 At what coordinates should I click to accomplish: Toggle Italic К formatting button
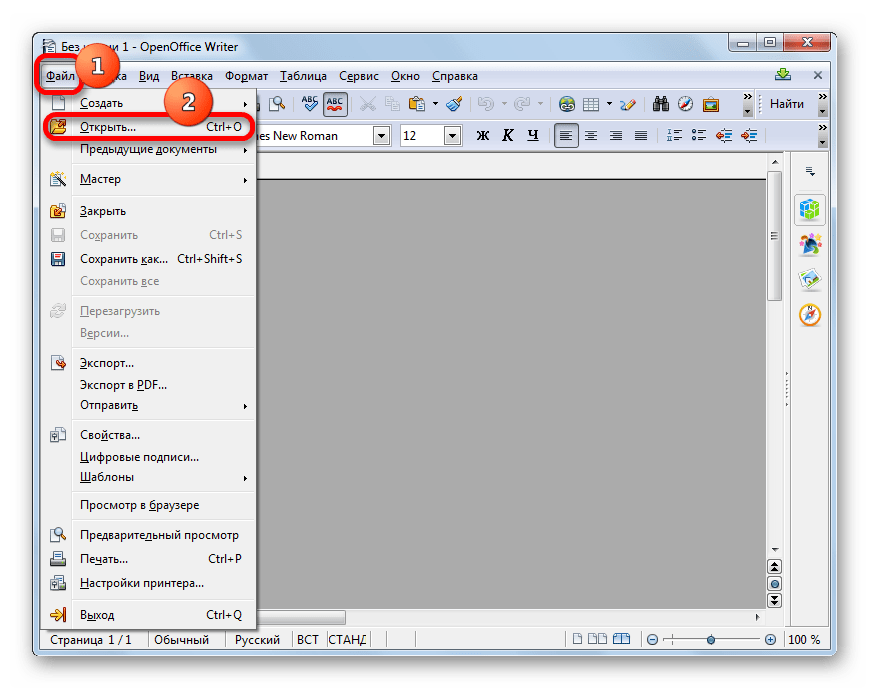(508, 135)
